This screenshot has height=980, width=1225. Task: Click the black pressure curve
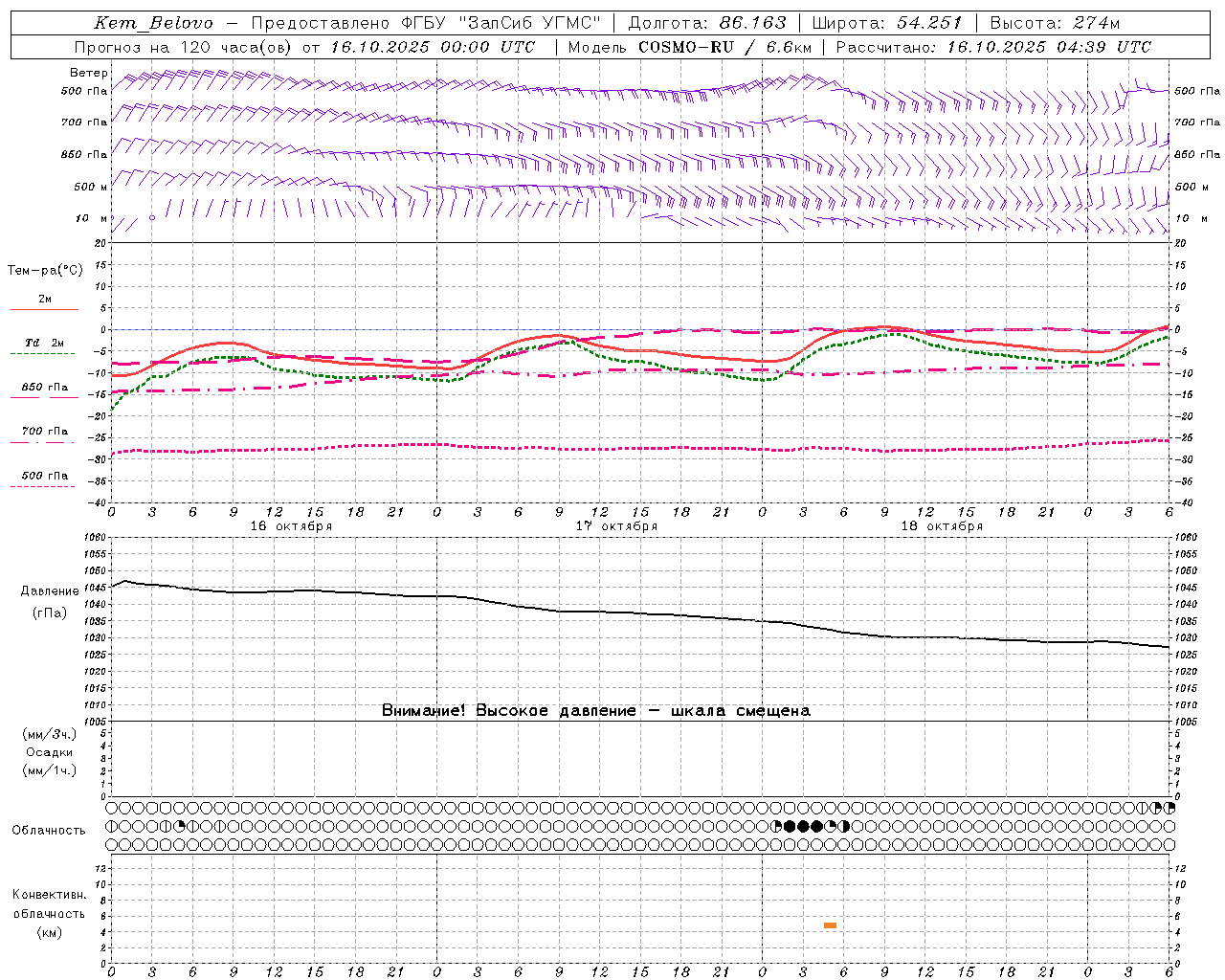pos(641,612)
